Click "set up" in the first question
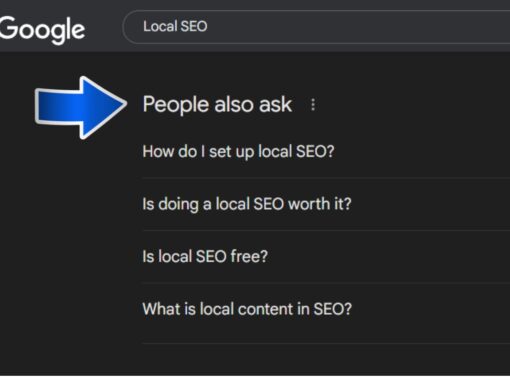Screen dimensions: 510x382 click(231, 152)
